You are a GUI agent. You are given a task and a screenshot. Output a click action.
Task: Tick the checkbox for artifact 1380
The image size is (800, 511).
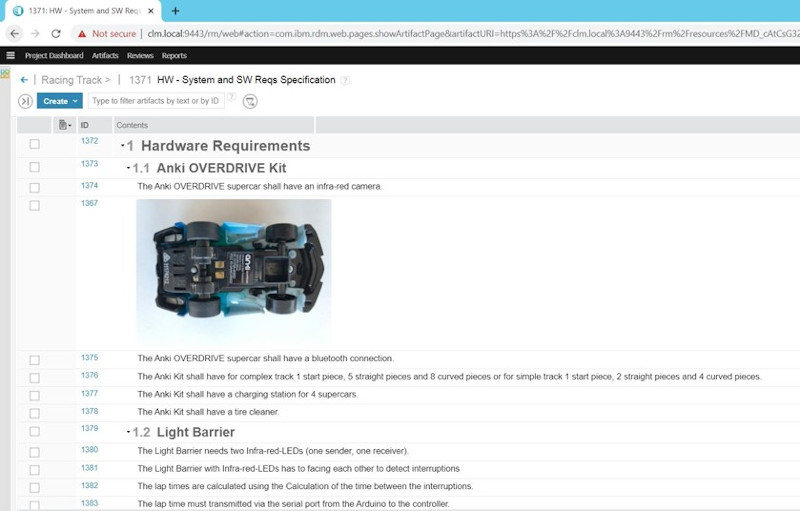(x=35, y=452)
